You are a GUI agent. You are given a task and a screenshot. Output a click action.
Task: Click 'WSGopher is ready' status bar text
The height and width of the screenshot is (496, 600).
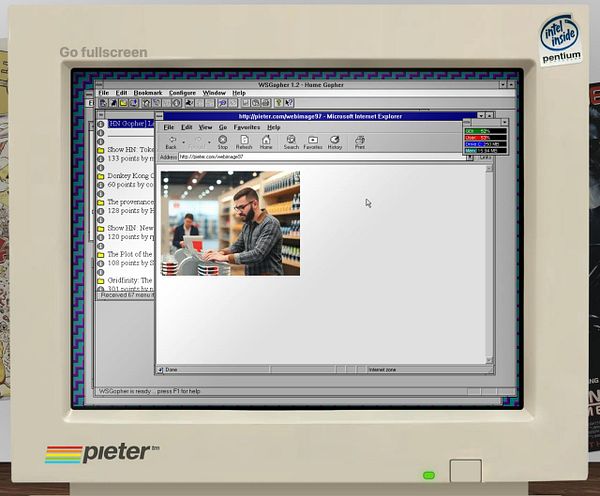coord(125,391)
